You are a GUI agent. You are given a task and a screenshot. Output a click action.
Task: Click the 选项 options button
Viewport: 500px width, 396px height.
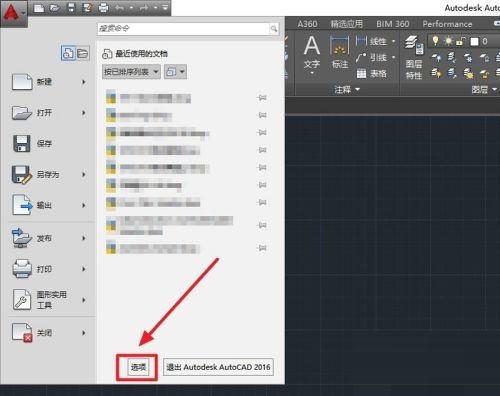tap(138, 367)
